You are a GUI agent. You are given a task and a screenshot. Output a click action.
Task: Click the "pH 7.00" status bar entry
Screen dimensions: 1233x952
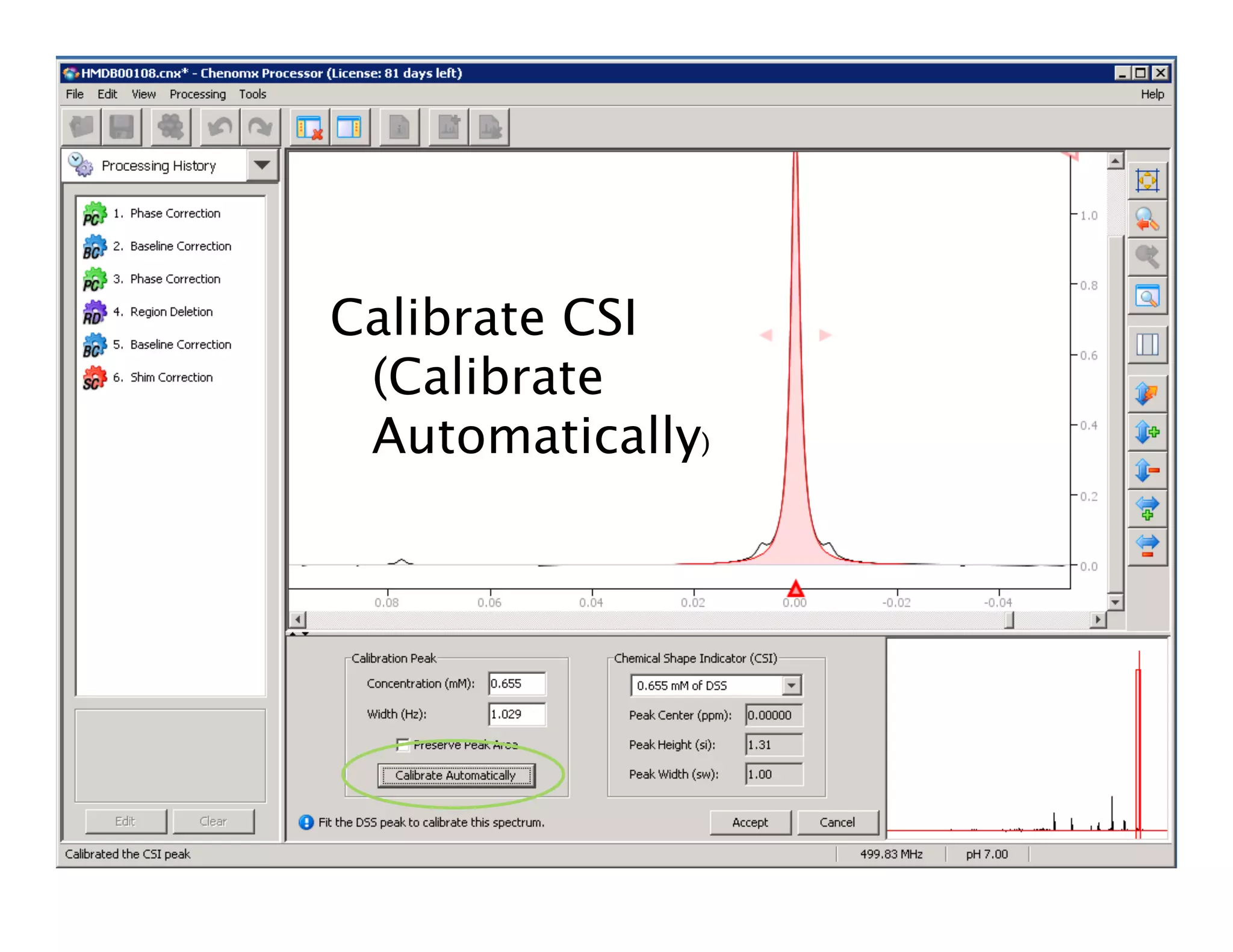tap(986, 855)
